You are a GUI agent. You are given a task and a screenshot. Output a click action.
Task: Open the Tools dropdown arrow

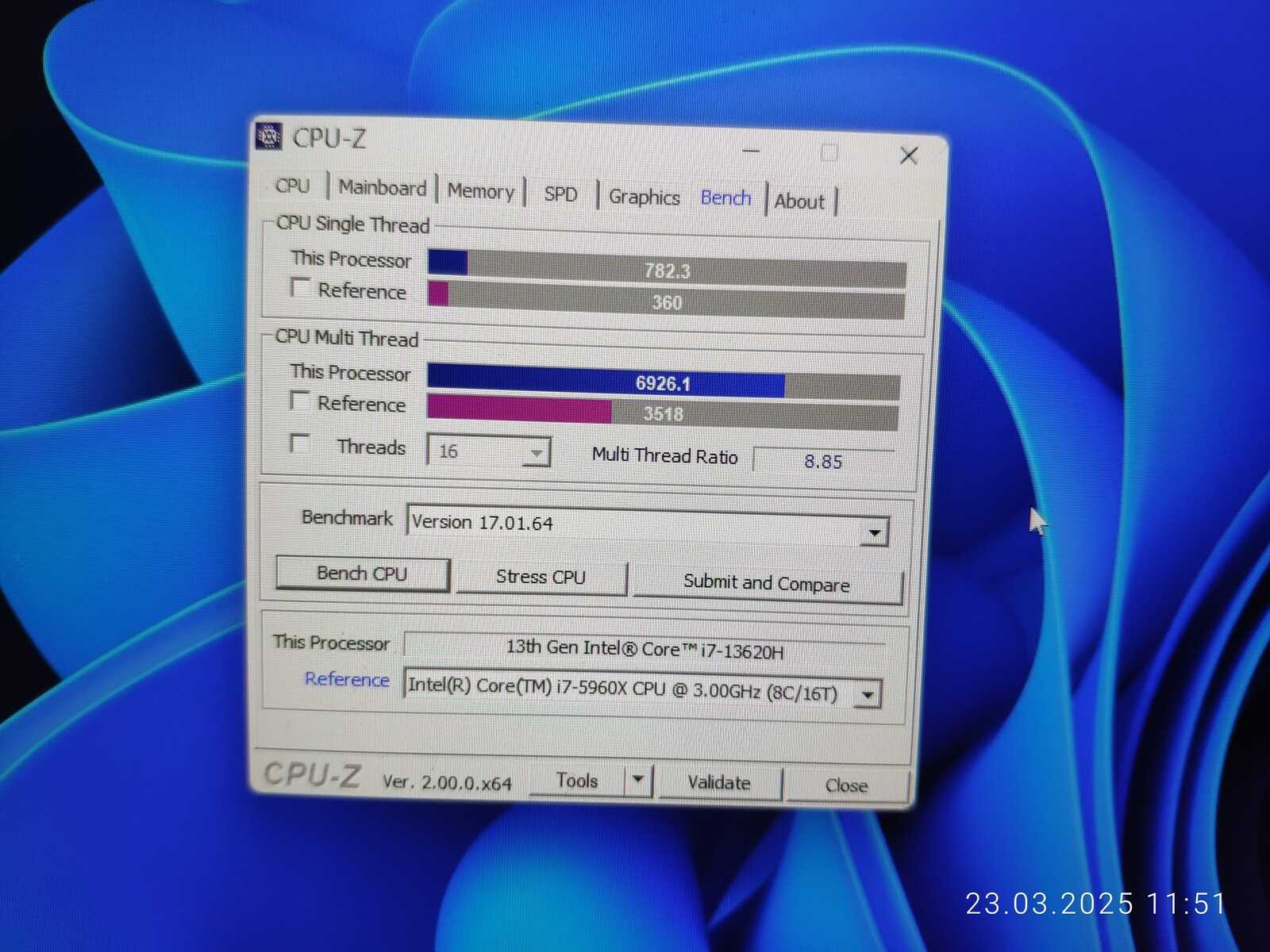coord(638,781)
